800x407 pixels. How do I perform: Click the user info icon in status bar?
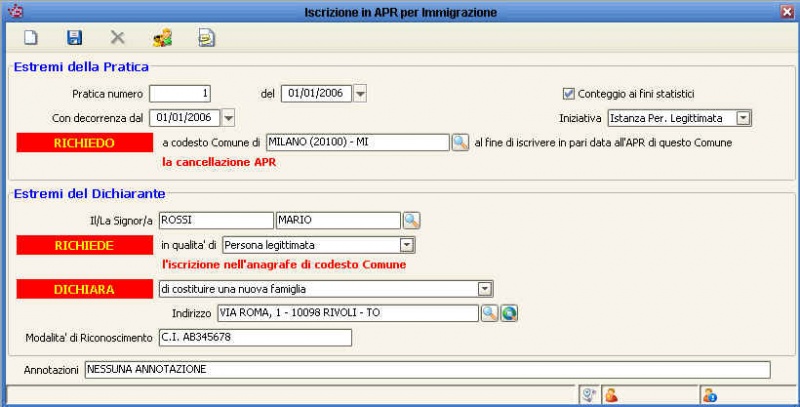pyautogui.click(x=709, y=395)
